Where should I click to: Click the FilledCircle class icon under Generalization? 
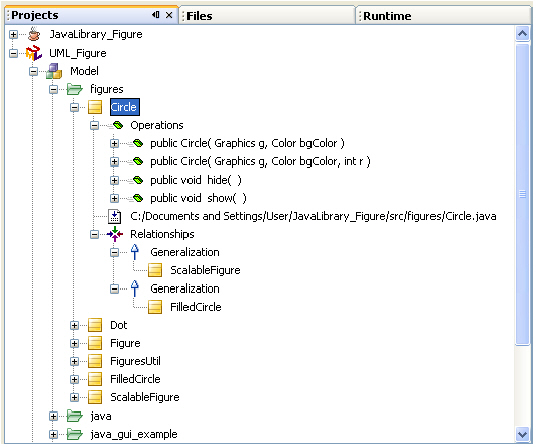tap(155, 307)
